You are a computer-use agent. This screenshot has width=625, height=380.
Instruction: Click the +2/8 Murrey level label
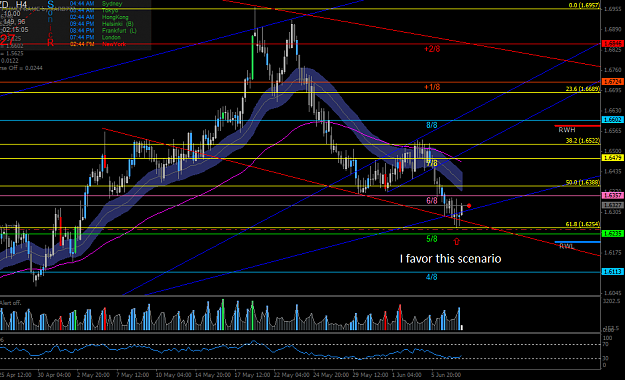pos(432,49)
